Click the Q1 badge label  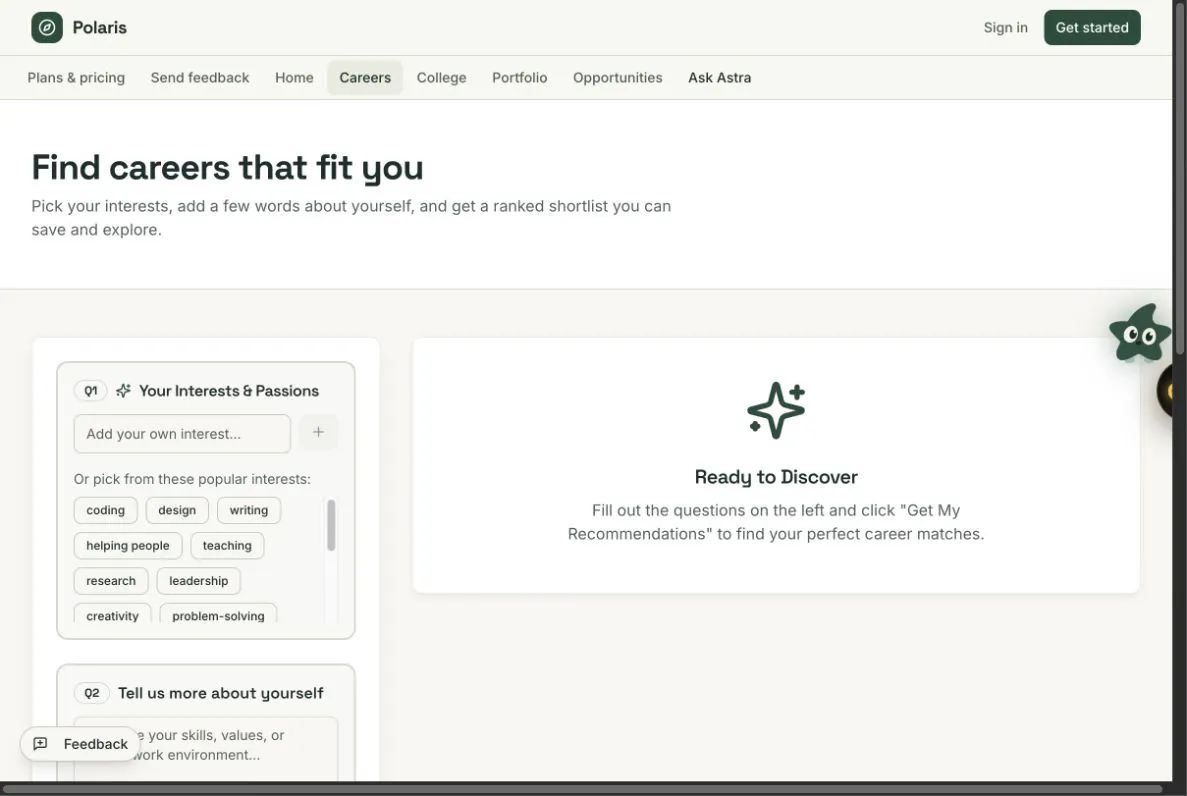tap(91, 391)
